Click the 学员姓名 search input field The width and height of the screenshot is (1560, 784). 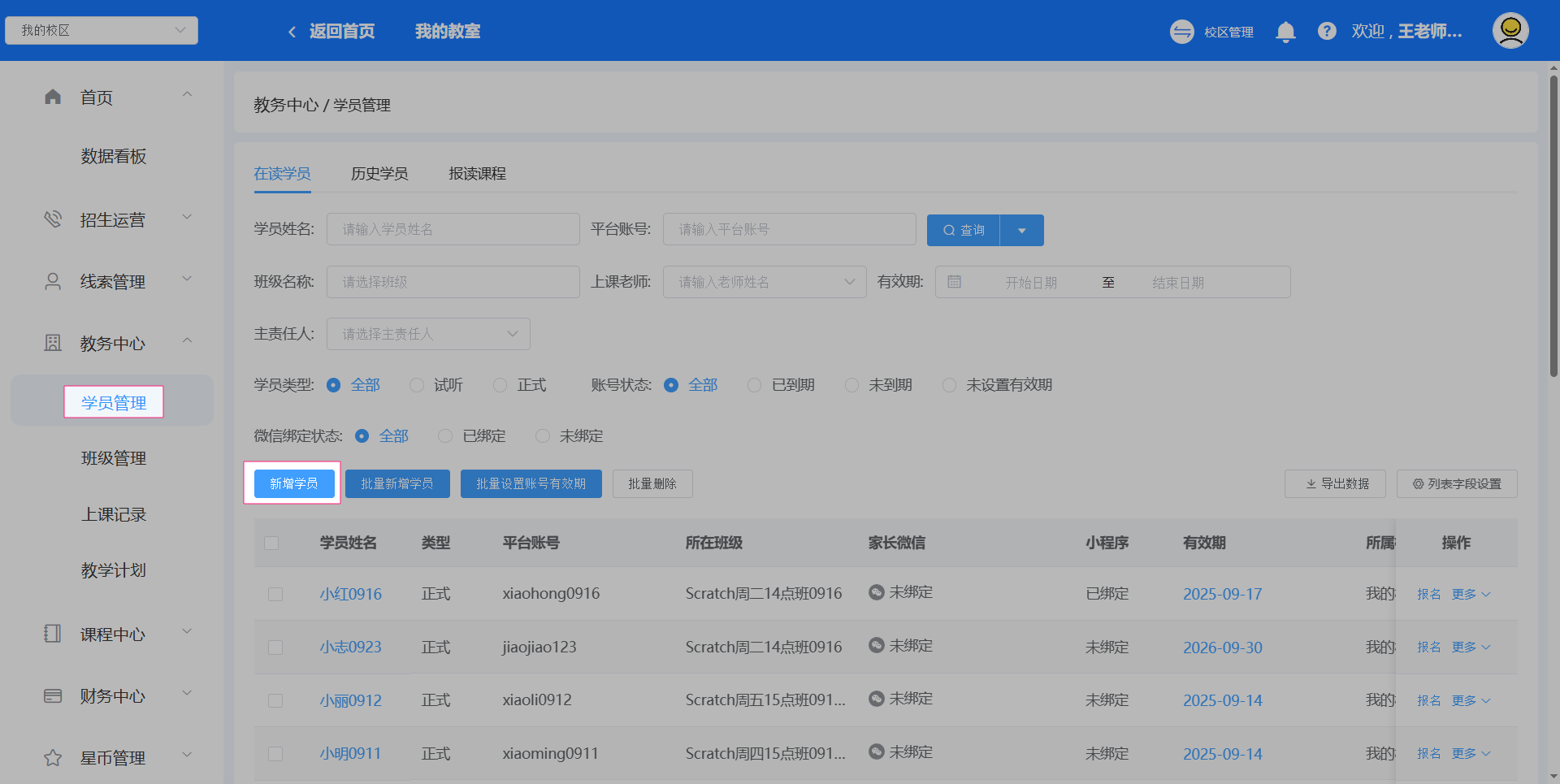tap(453, 228)
